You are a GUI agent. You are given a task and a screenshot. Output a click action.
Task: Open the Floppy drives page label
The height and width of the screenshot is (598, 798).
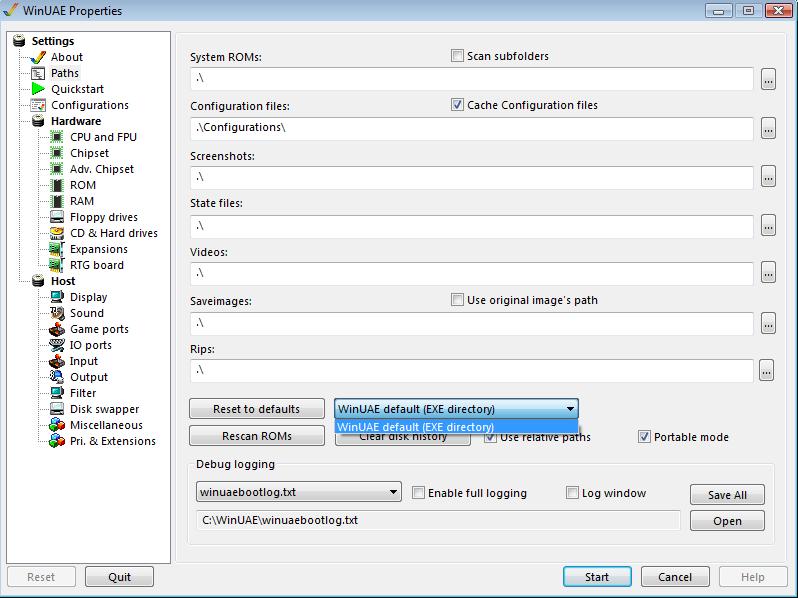104,217
